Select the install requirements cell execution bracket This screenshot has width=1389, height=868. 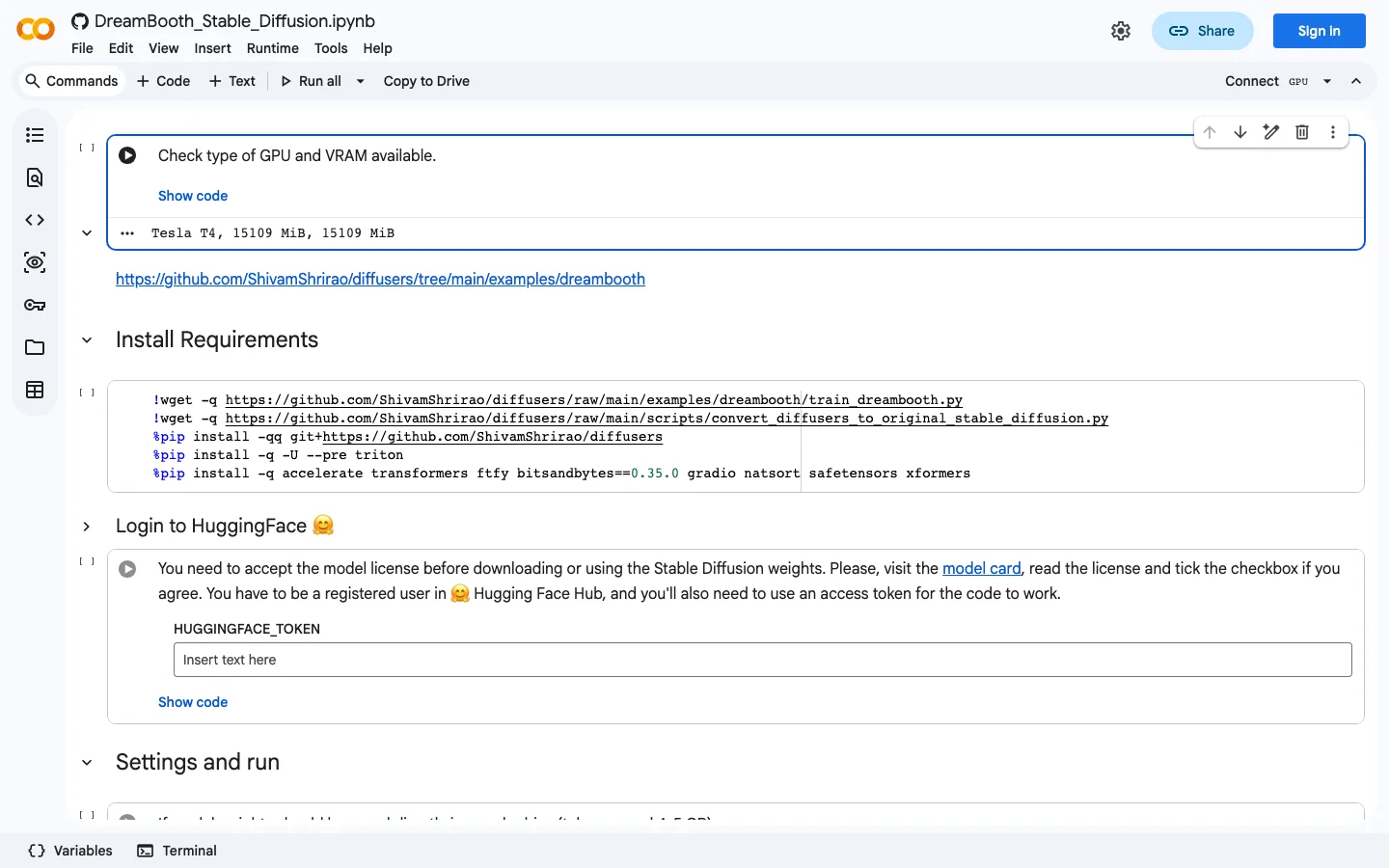click(x=87, y=393)
